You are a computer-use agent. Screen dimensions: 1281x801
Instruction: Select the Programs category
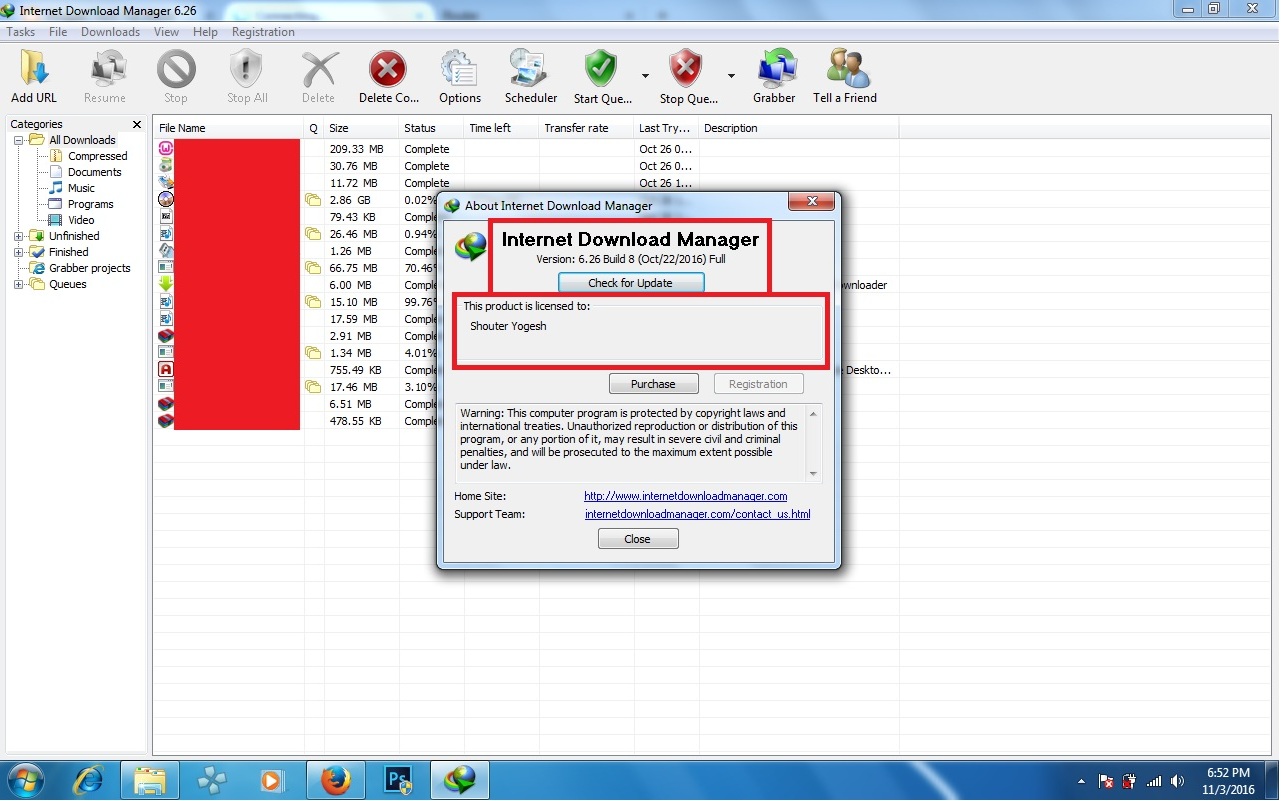[90, 204]
